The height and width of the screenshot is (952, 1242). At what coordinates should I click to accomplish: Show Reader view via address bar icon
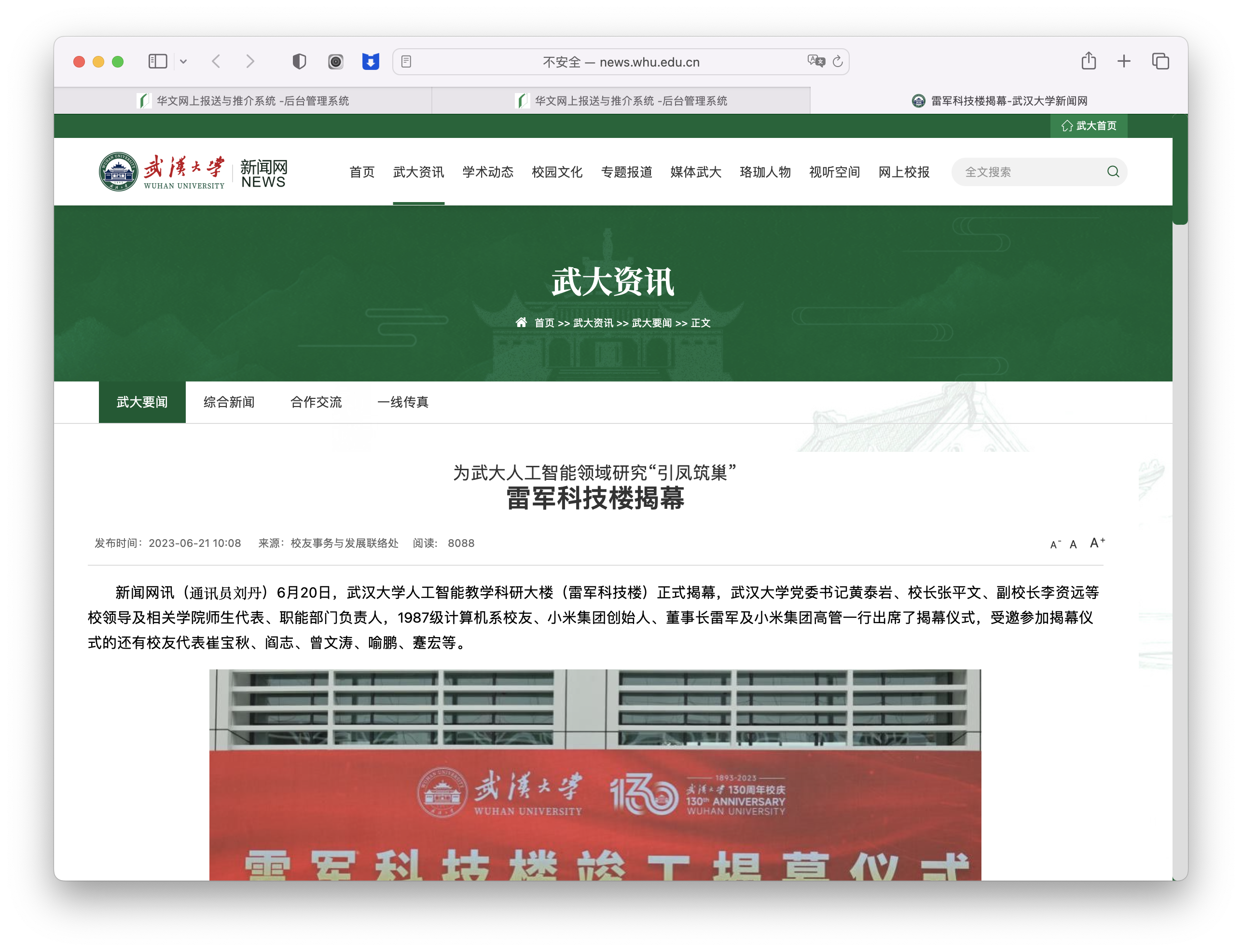tap(406, 61)
